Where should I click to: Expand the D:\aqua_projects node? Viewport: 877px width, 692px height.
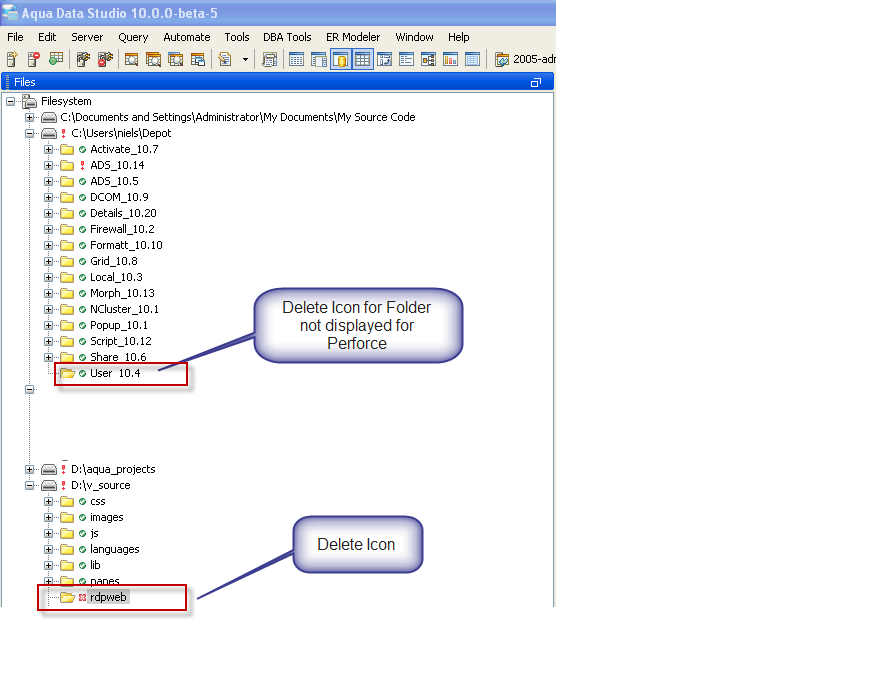[x=30, y=469]
